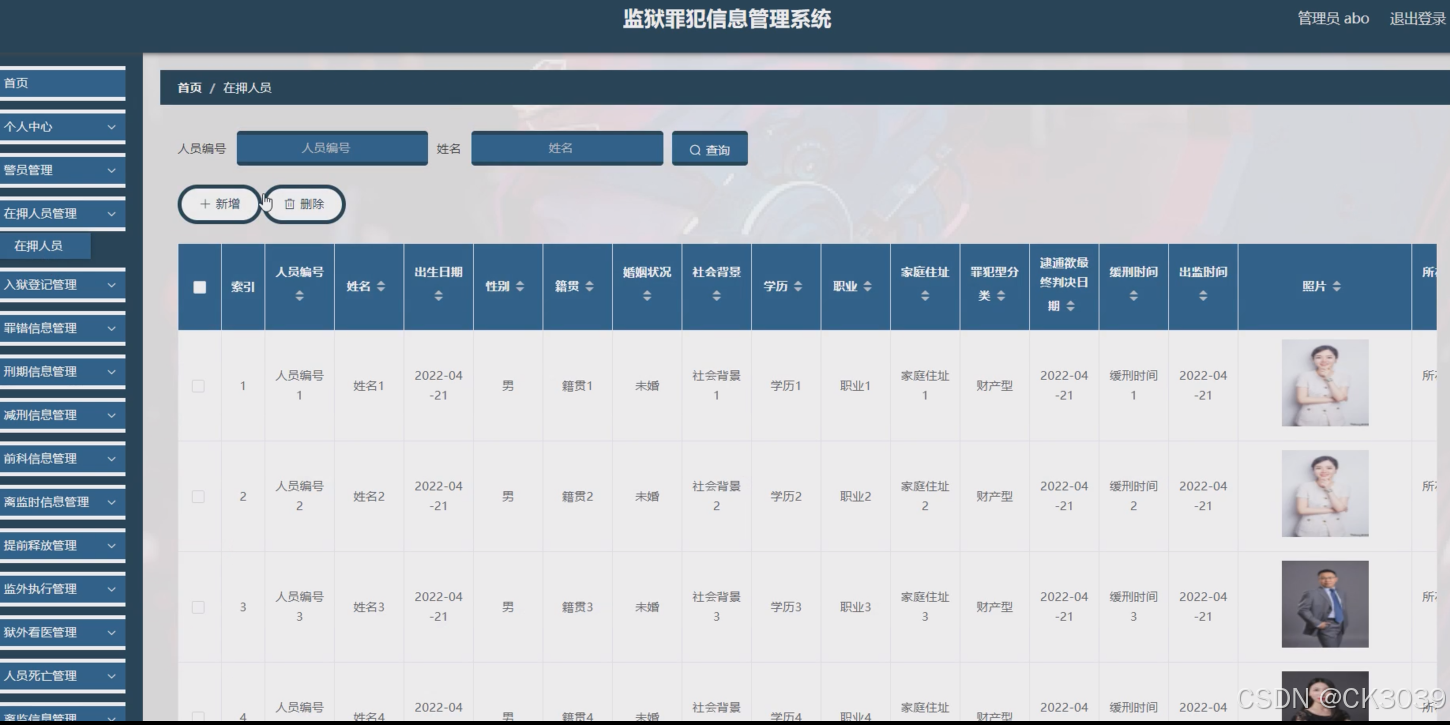
Task: Sort table by 出生日期 column
Action: [x=438, y=296]
